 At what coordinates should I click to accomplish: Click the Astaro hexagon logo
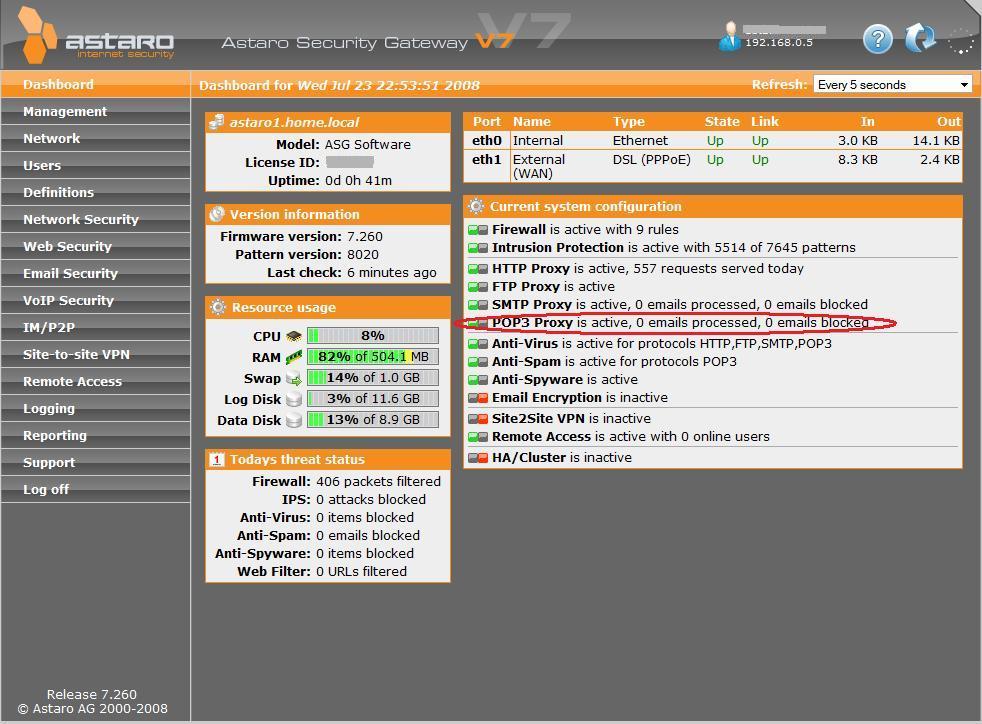[38, 35]
